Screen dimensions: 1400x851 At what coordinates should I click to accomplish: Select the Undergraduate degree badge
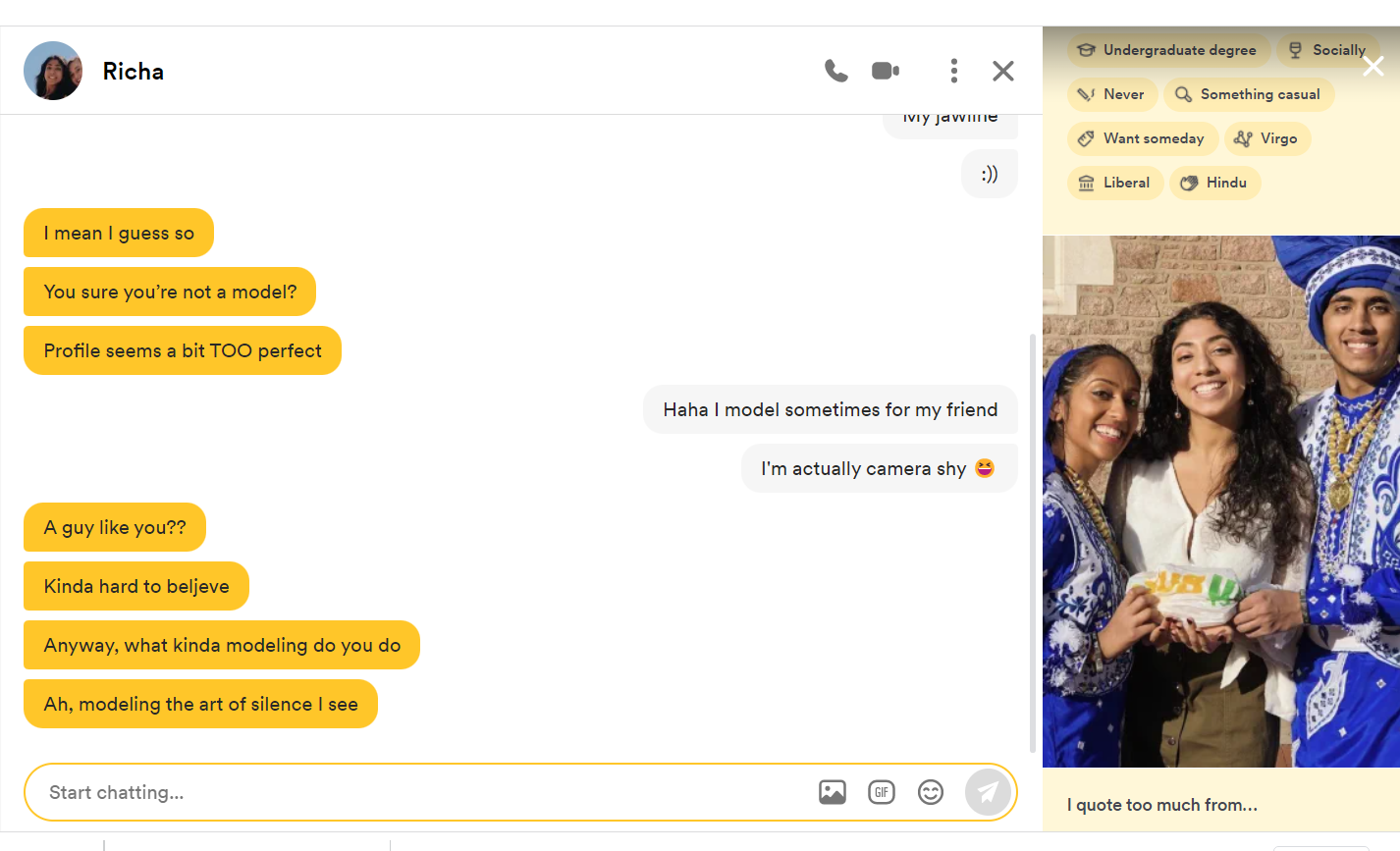(1168, 50)
